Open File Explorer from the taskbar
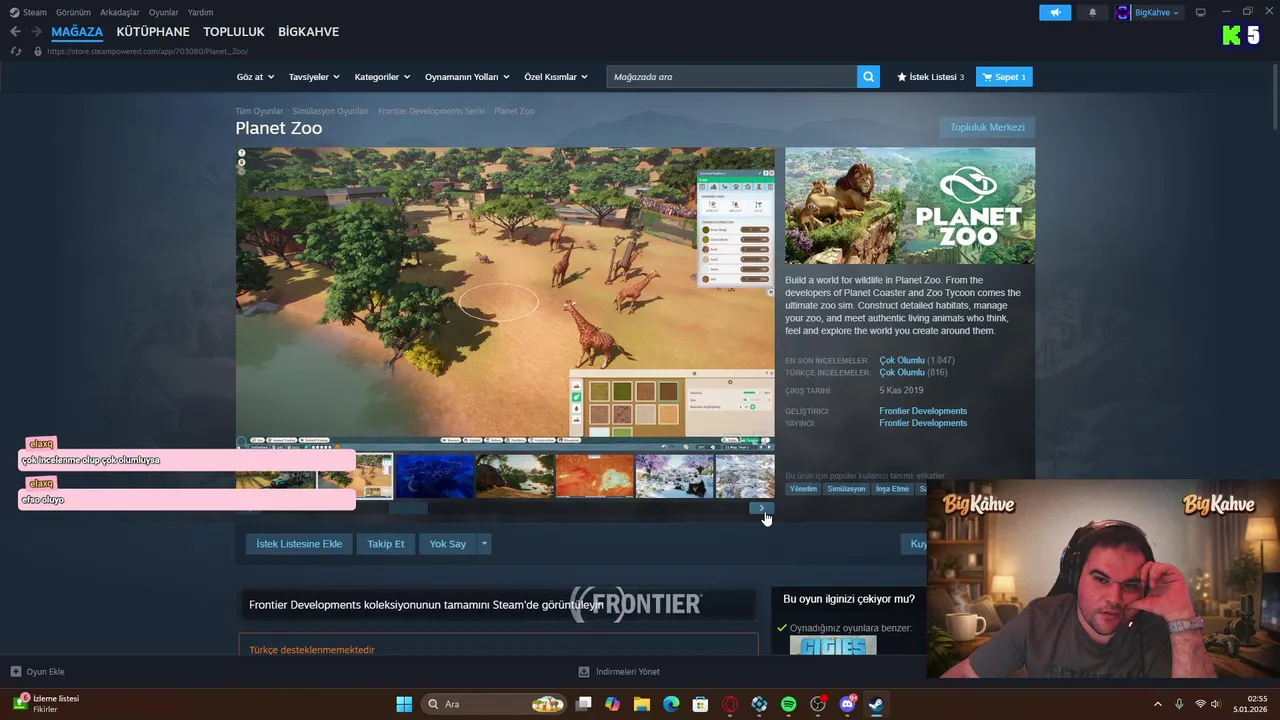 (642, 704)
